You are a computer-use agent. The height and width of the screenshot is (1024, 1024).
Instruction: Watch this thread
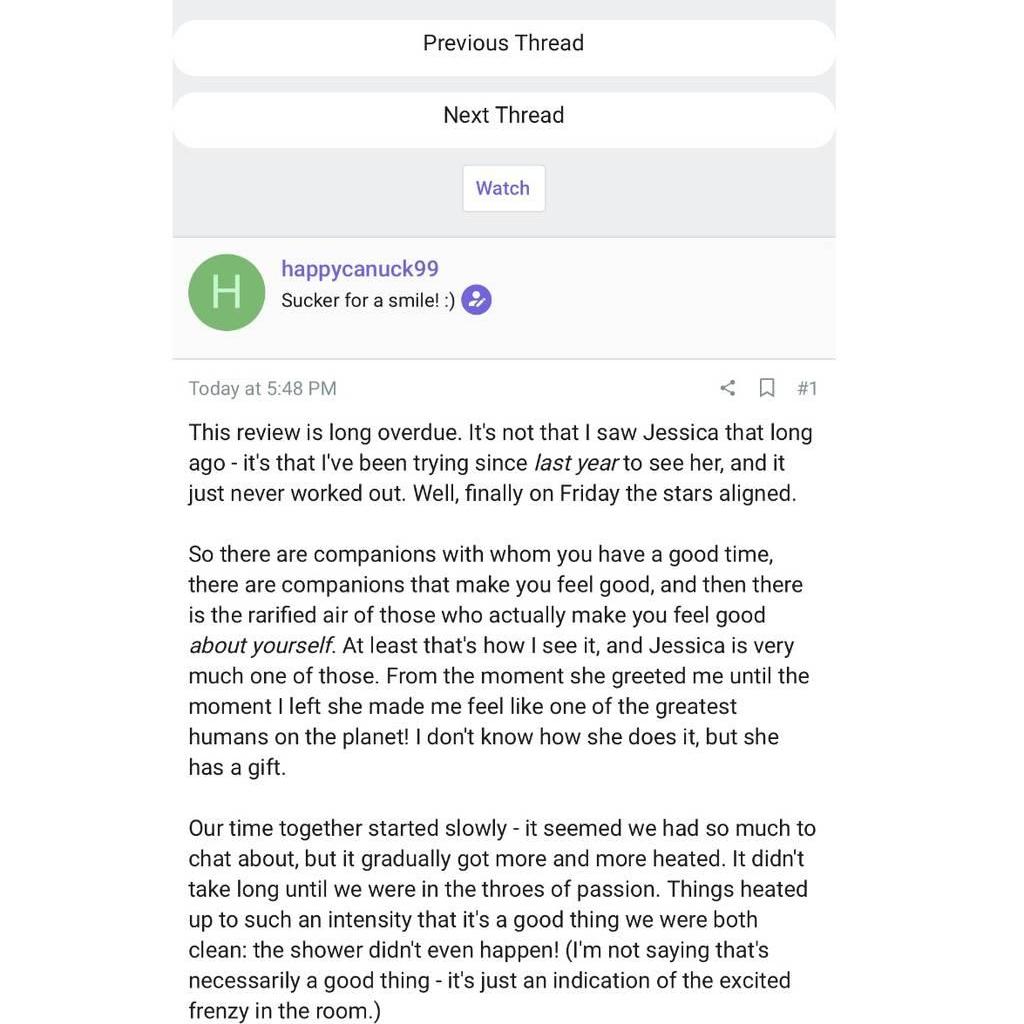503,188
